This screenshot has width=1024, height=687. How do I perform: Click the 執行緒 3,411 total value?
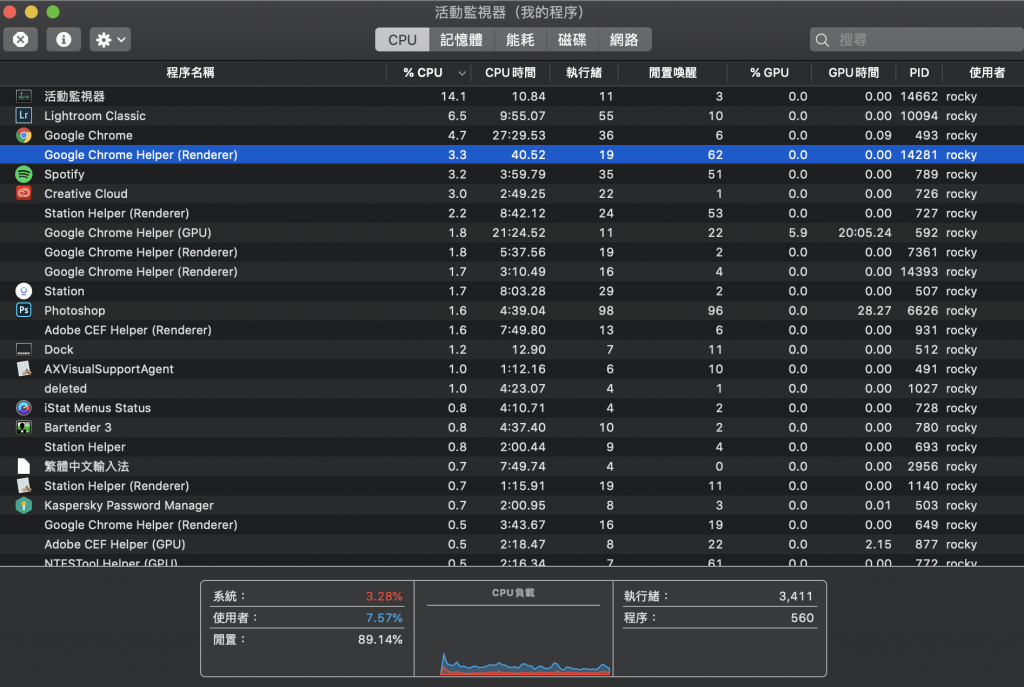[795, 596]
